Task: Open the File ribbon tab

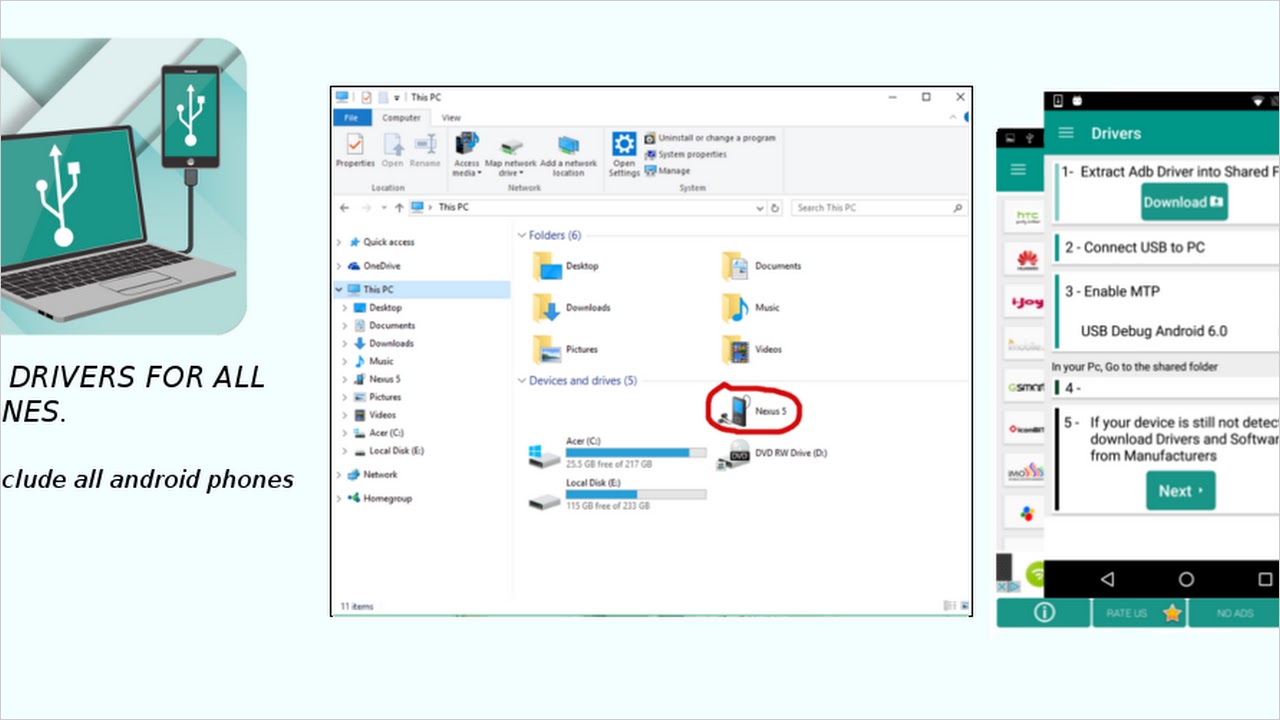Action: pyautogui.click(x=351, y=118)
